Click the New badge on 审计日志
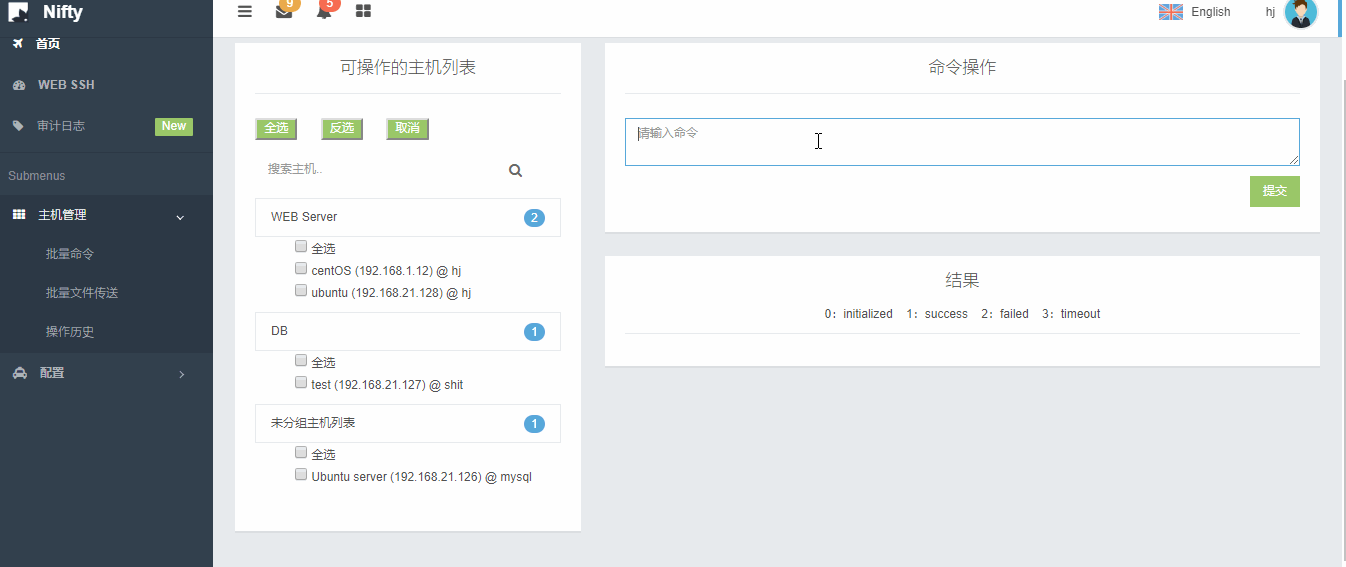This screenshot has width=1346, height=567. point(174,126)
